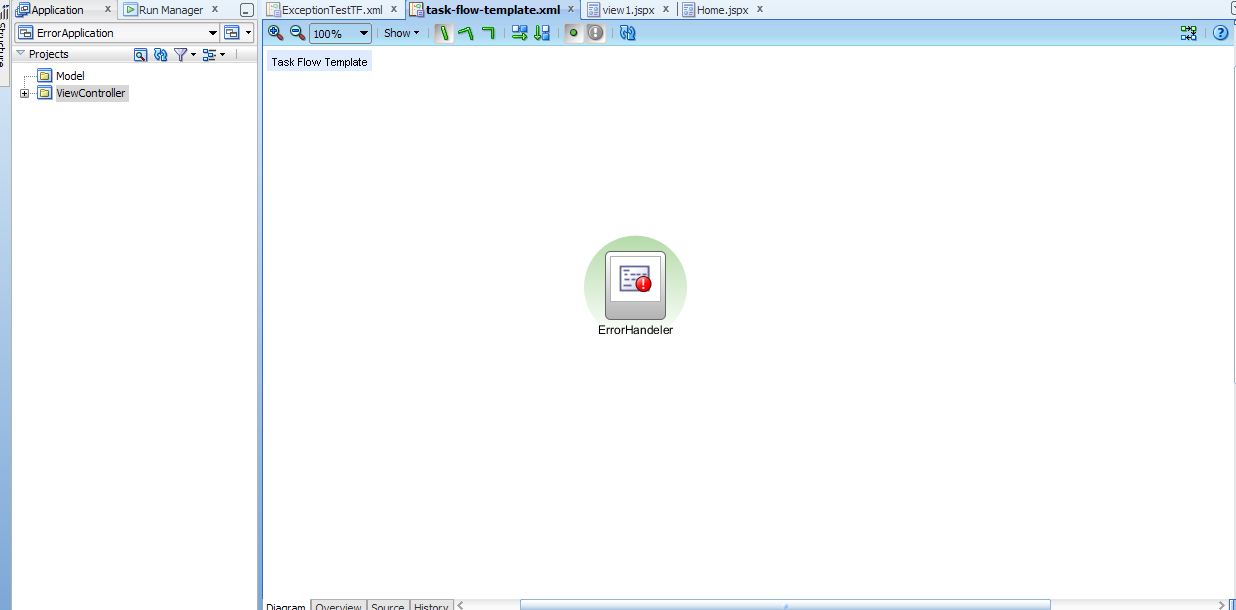The height and width of the screenshot is (610, 1236).
Task: Switch to the Home.jspx tab
Action: (723, 9)
